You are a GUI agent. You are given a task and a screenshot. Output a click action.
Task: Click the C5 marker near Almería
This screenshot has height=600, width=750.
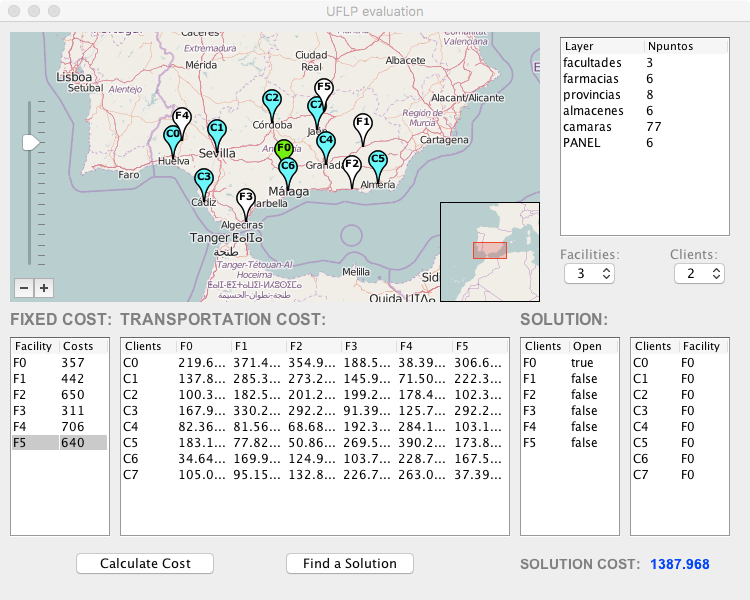click(377, 160)
